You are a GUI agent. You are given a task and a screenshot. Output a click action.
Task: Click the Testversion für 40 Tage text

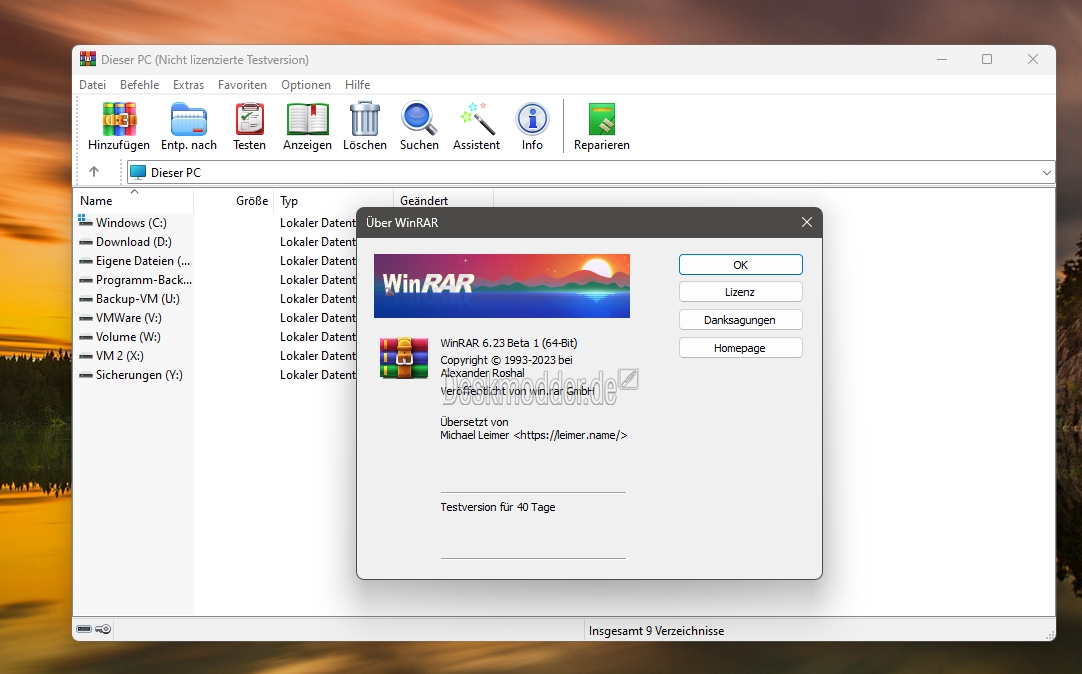point(498,507)
